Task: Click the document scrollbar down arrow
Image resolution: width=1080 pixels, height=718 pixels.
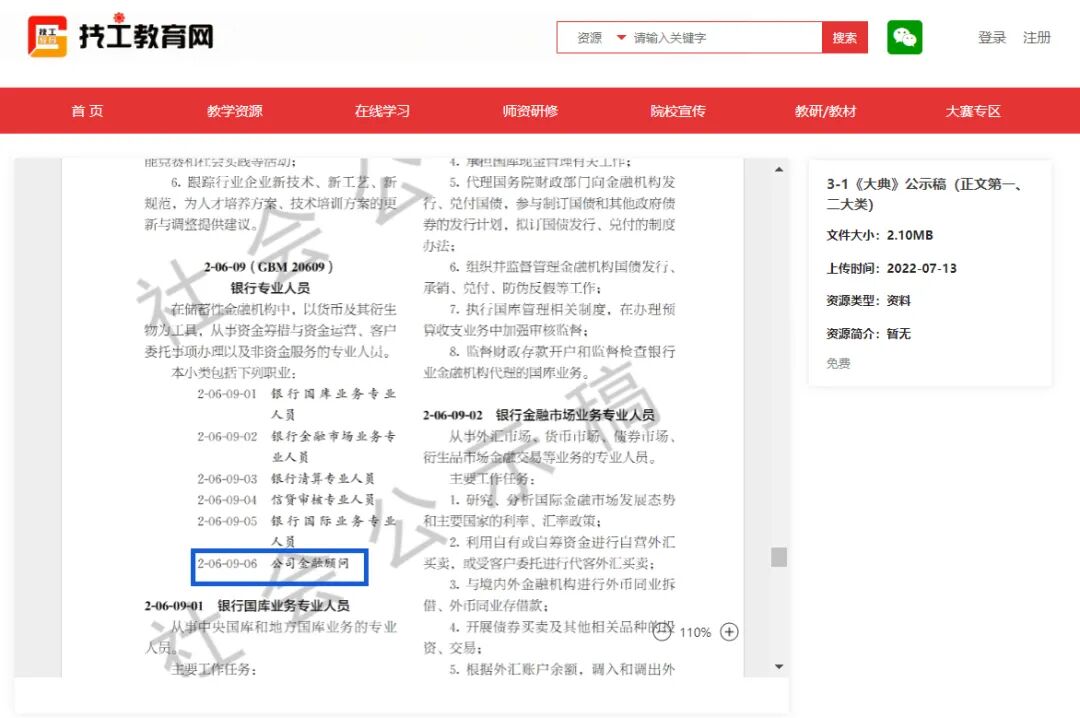Action: point(779,666)
